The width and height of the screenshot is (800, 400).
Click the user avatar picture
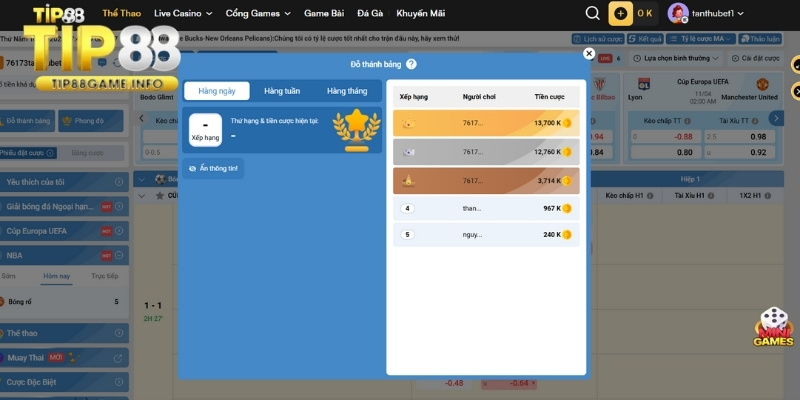[677, 13]
